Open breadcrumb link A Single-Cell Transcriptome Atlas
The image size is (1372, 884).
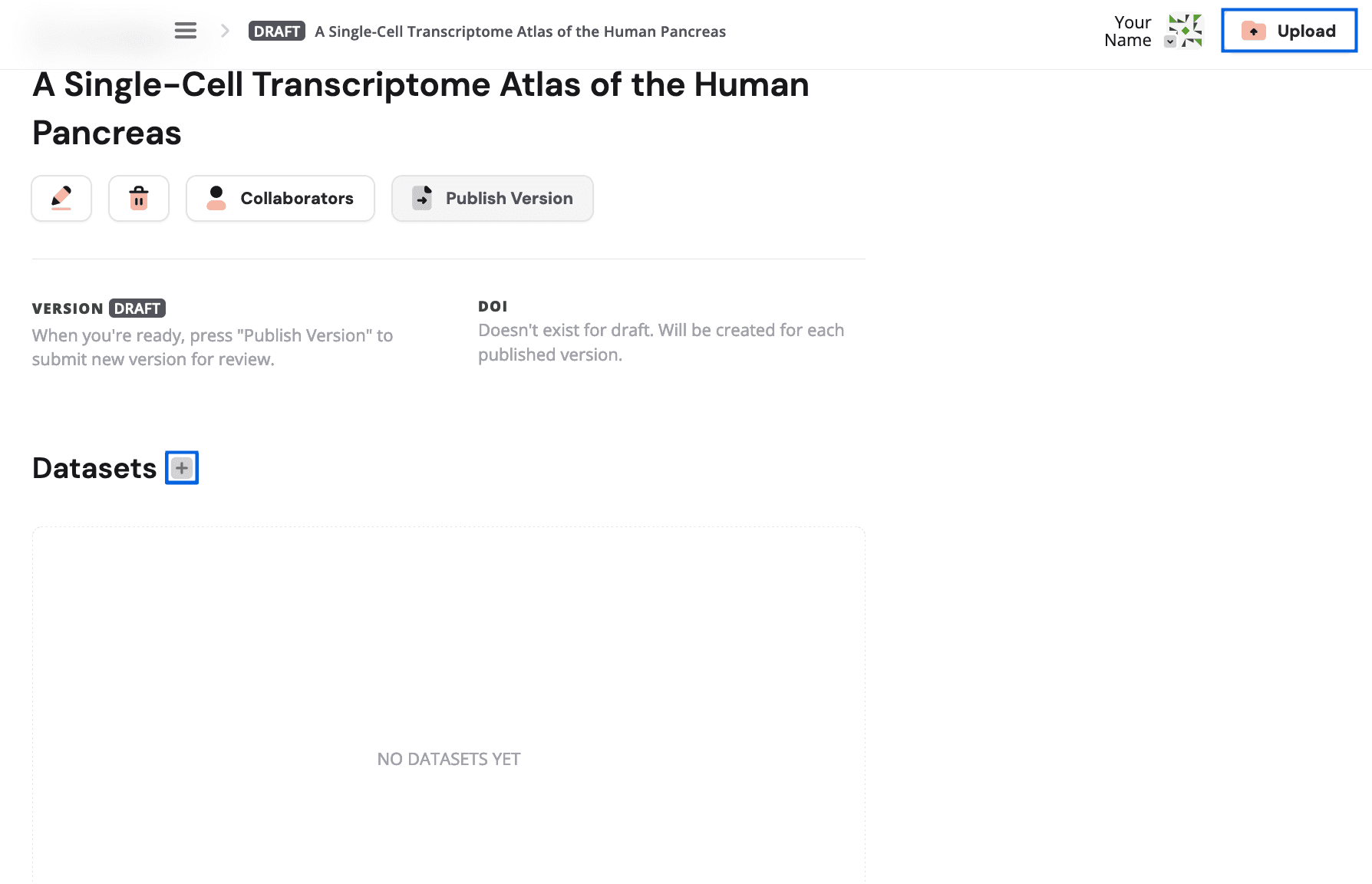[x=519, y=31]
